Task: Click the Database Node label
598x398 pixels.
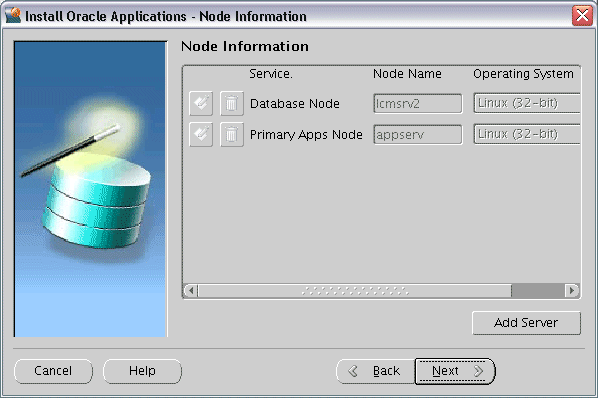Action: click(x=295, y=104)
